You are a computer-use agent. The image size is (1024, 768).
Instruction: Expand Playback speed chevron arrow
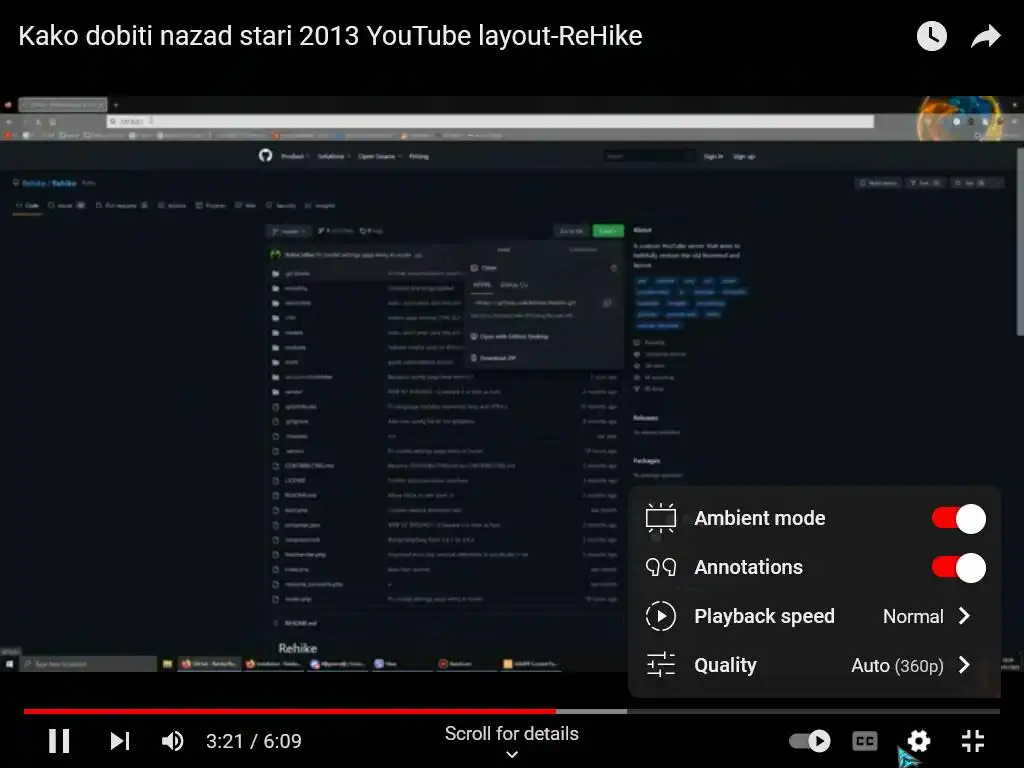pos(965,616)
